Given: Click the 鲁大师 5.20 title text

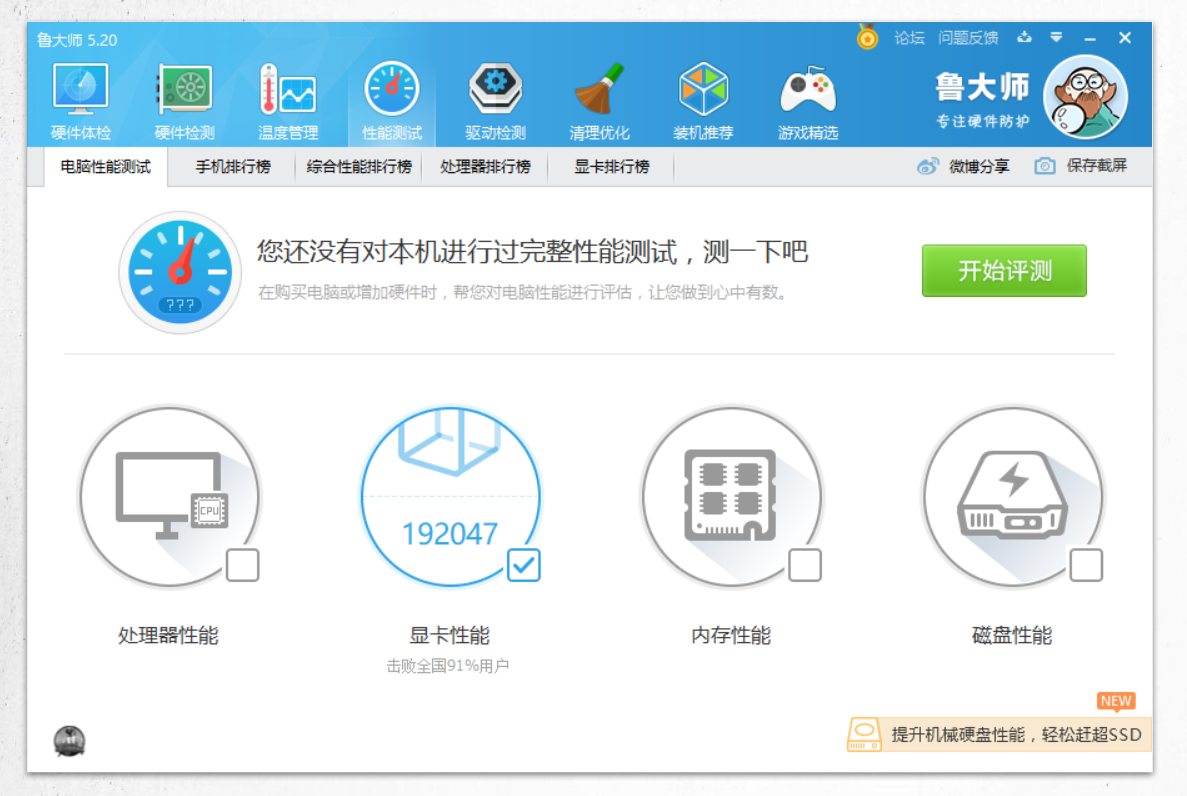Looking at the screenshot, I should pos(77,40).
